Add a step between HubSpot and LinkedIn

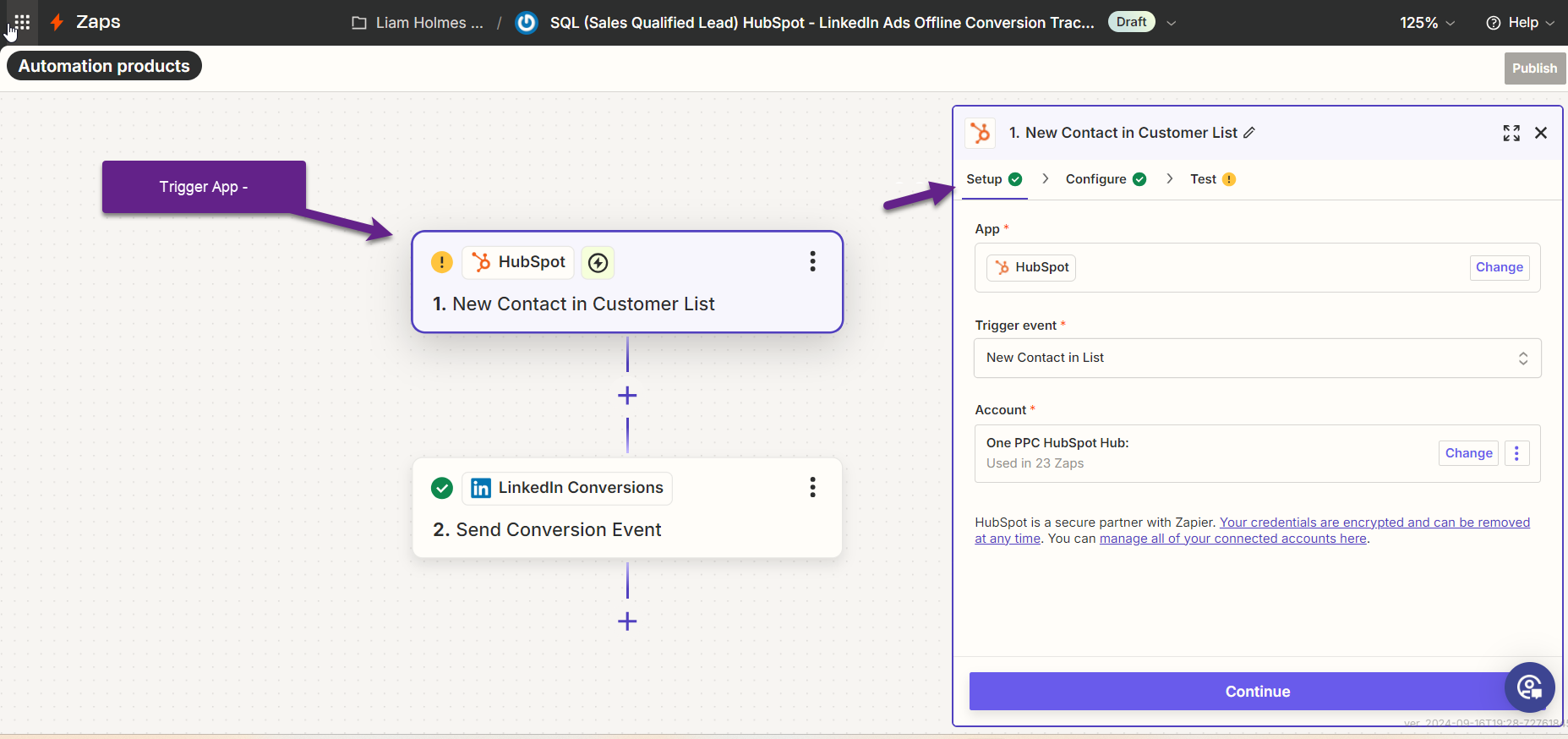coord(627,395)
